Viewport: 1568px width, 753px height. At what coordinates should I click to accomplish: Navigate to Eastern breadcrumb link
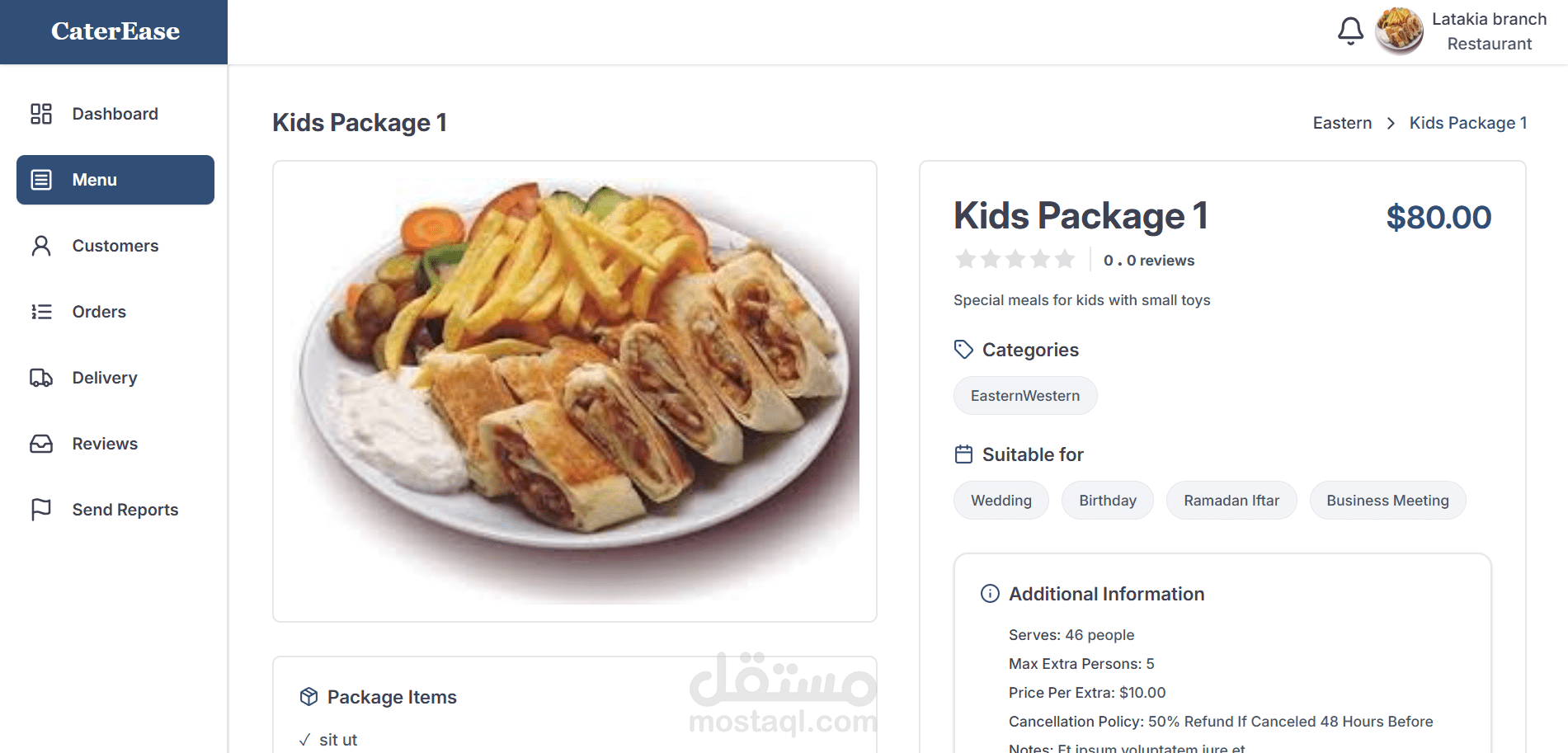1342,123
